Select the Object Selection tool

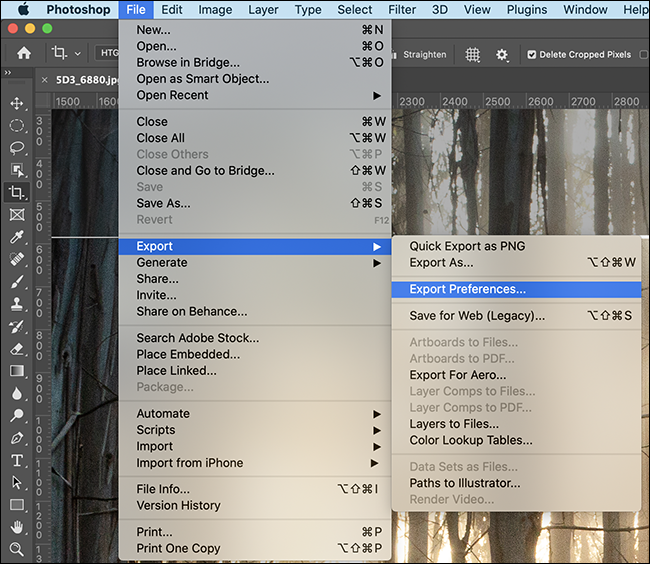point(17,170)
